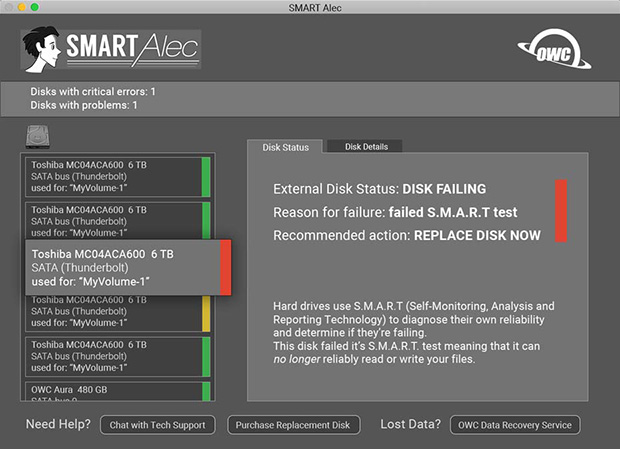Click the S.M.A.R.T explanation paragraph
Screen dimensions: 620x449
tap(414, 332)
